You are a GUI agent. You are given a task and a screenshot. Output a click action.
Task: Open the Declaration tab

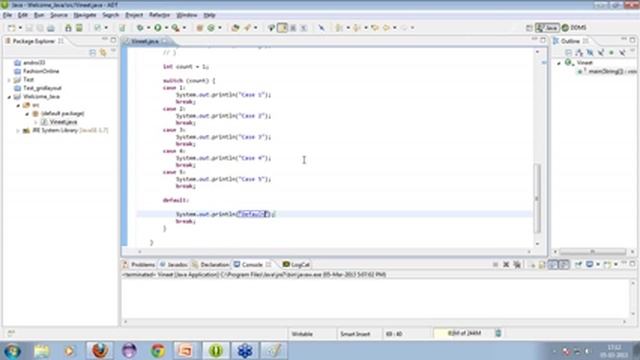pos(211,264)
